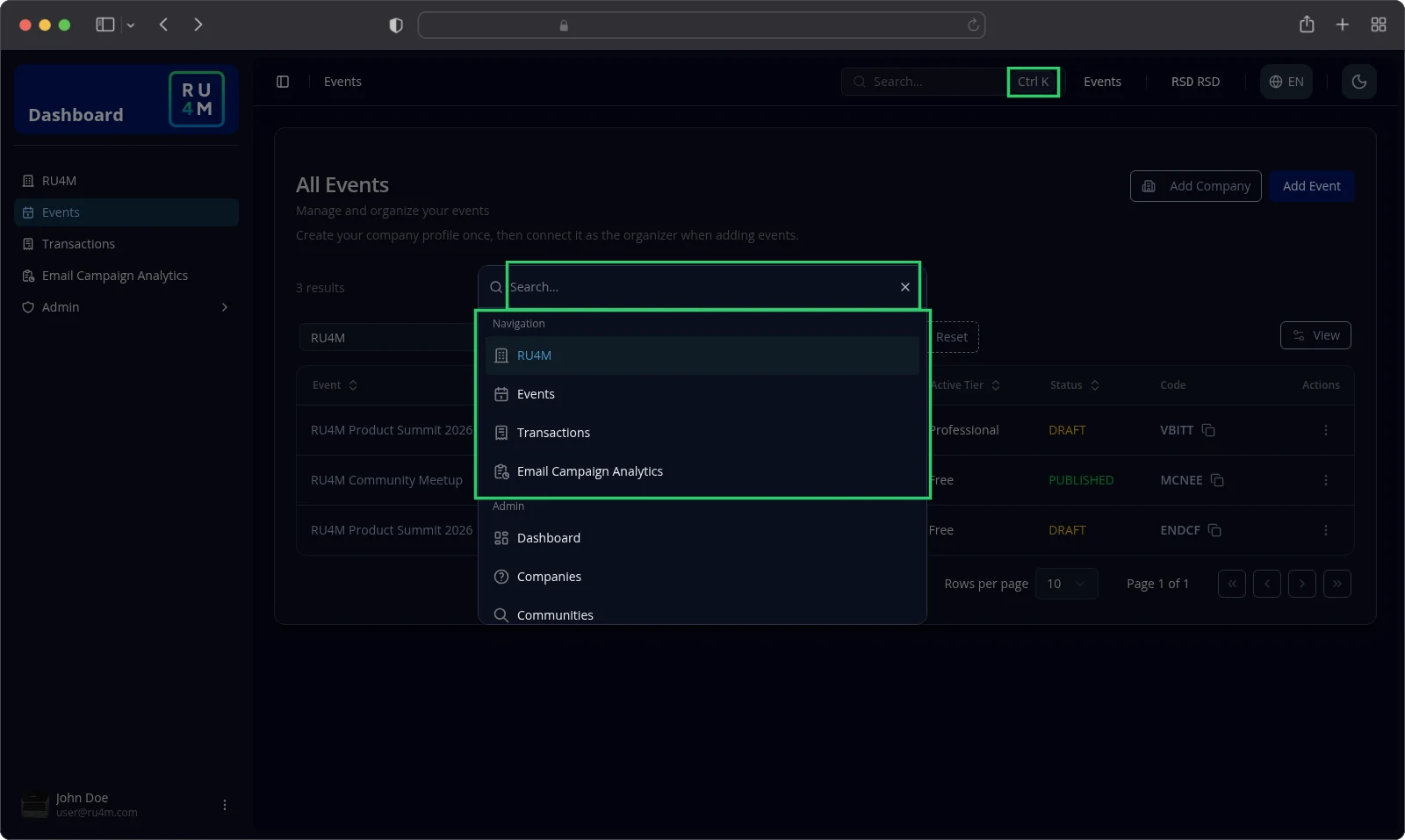Open RU4M in the sidebar
1405x840 pixels.
click(126, 181)
